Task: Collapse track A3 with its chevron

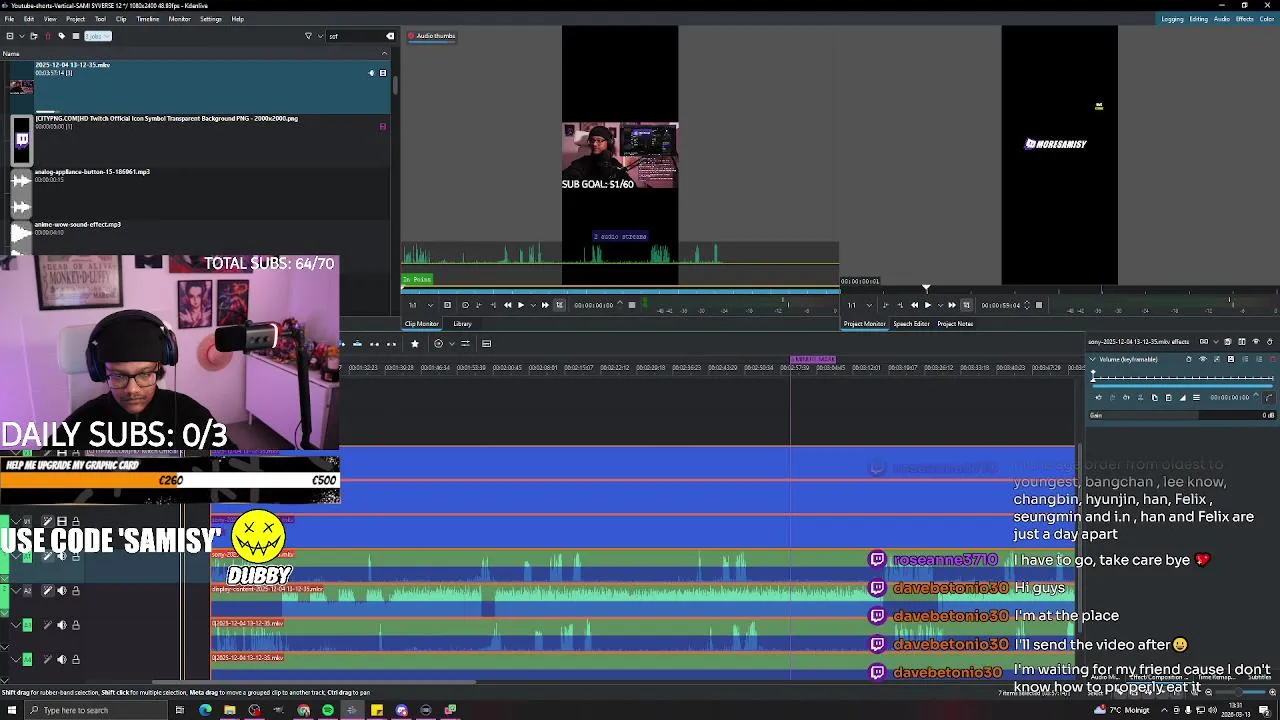Action: tap(15, 625)
